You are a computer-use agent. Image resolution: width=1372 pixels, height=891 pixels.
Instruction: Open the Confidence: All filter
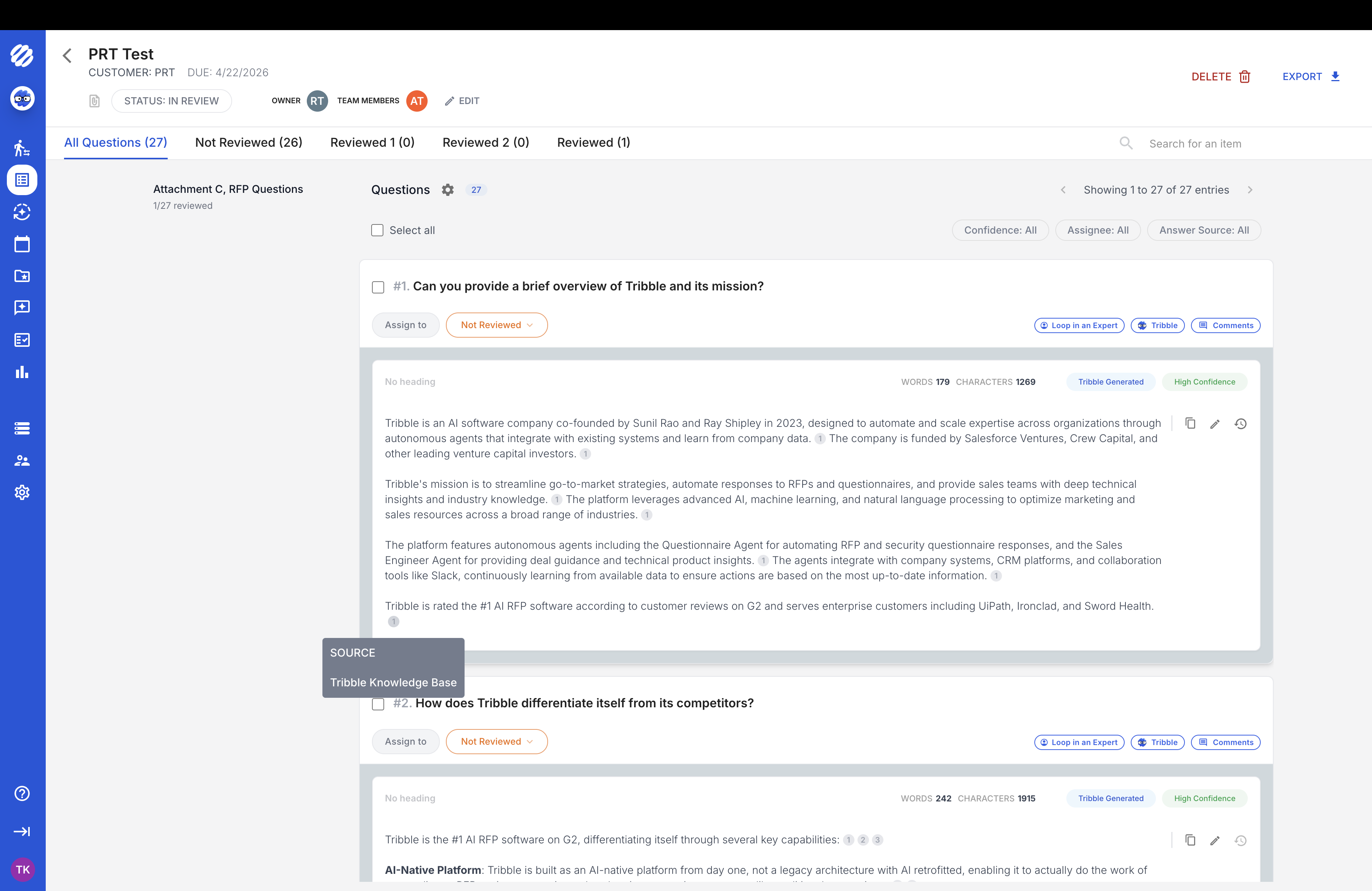tap(1000, 230)
